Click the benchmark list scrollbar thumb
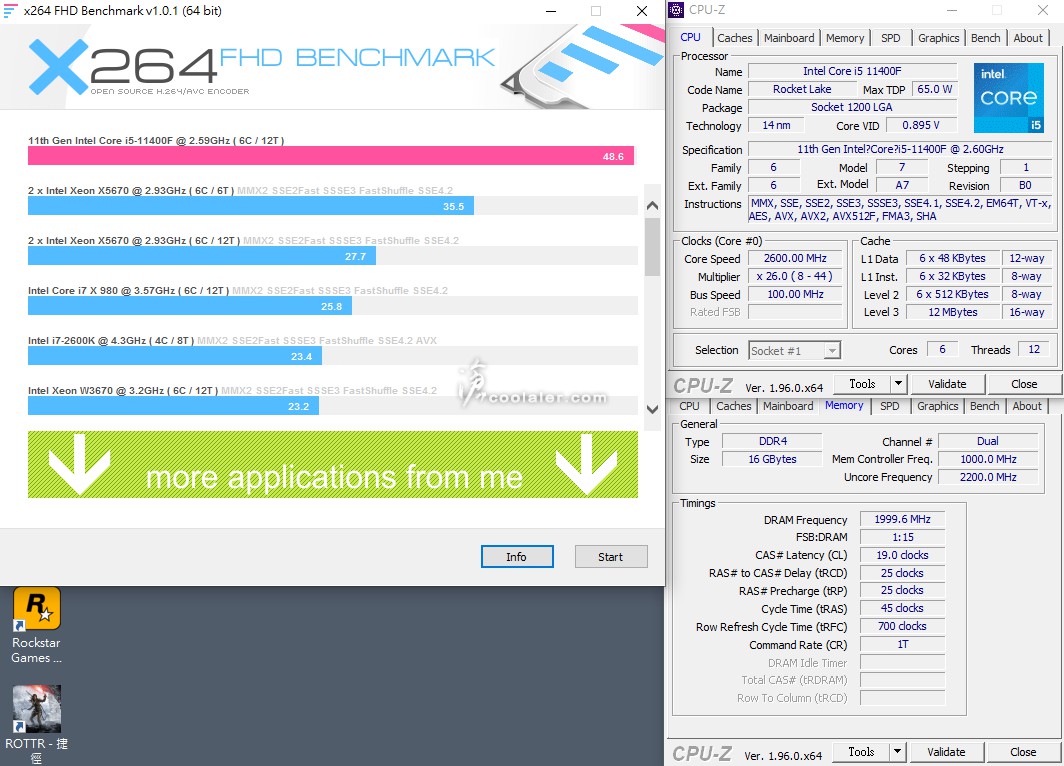The image size is (1064, 766). click(652, 246)
